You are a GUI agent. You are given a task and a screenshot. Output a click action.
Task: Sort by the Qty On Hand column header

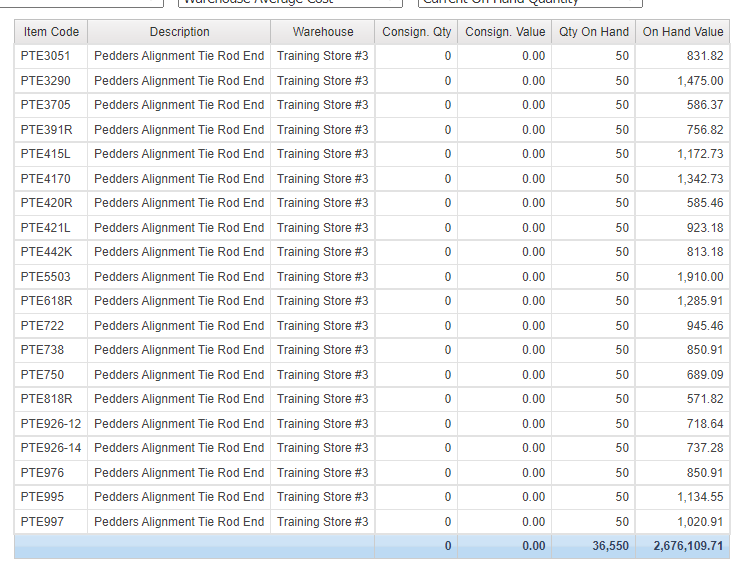pos(593,32)
